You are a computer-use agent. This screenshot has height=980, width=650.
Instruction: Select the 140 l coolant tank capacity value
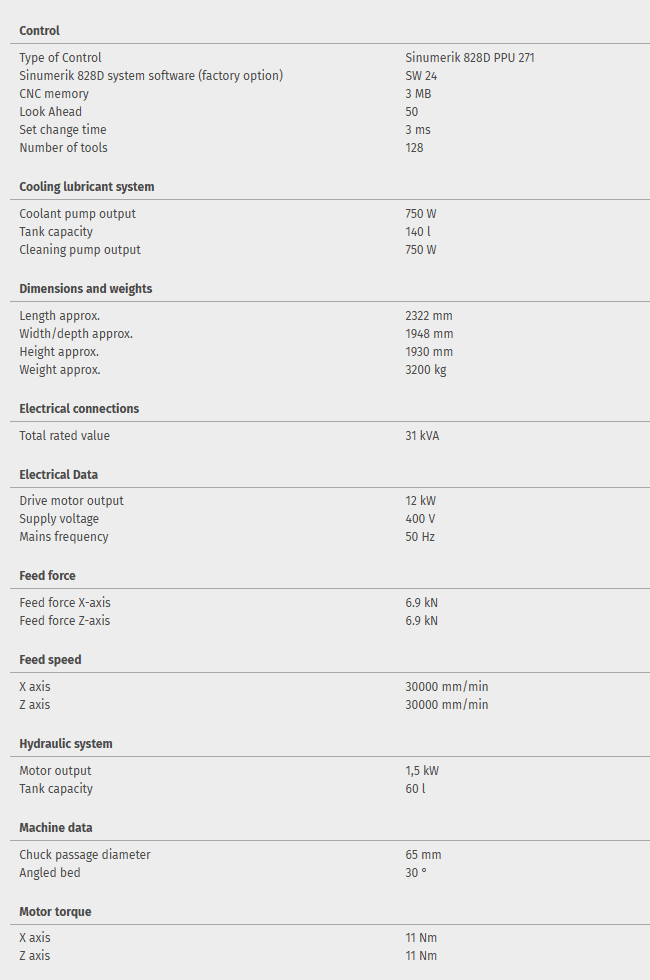[x=418, y=232]
